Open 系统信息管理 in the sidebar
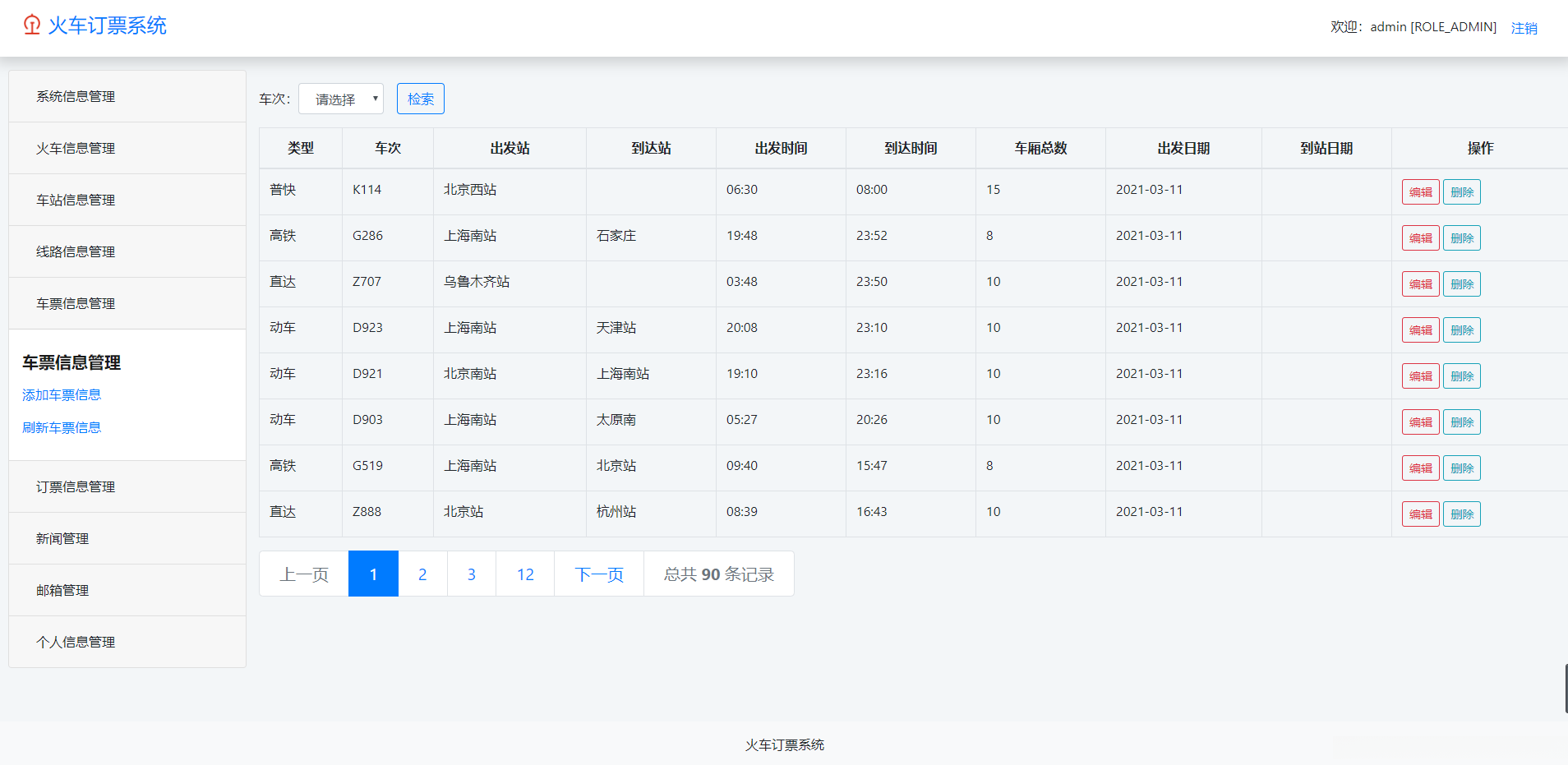1568x765 pixels. click(76, 97)
